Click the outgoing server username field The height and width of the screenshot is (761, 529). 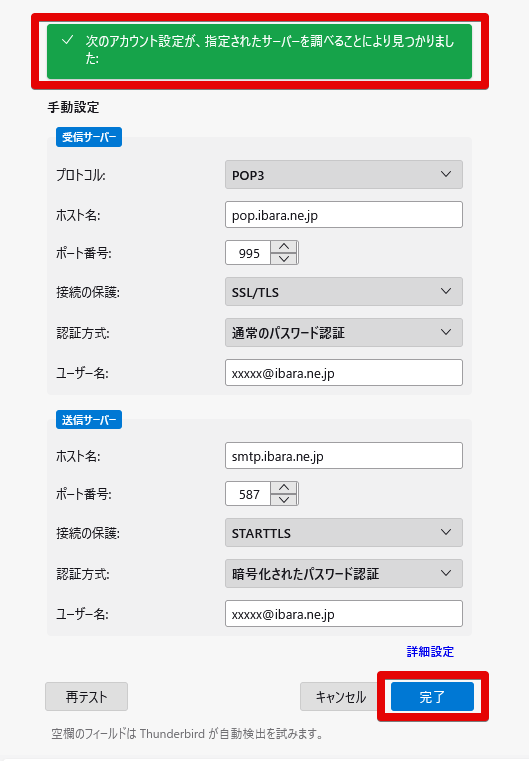pos(344,614)
